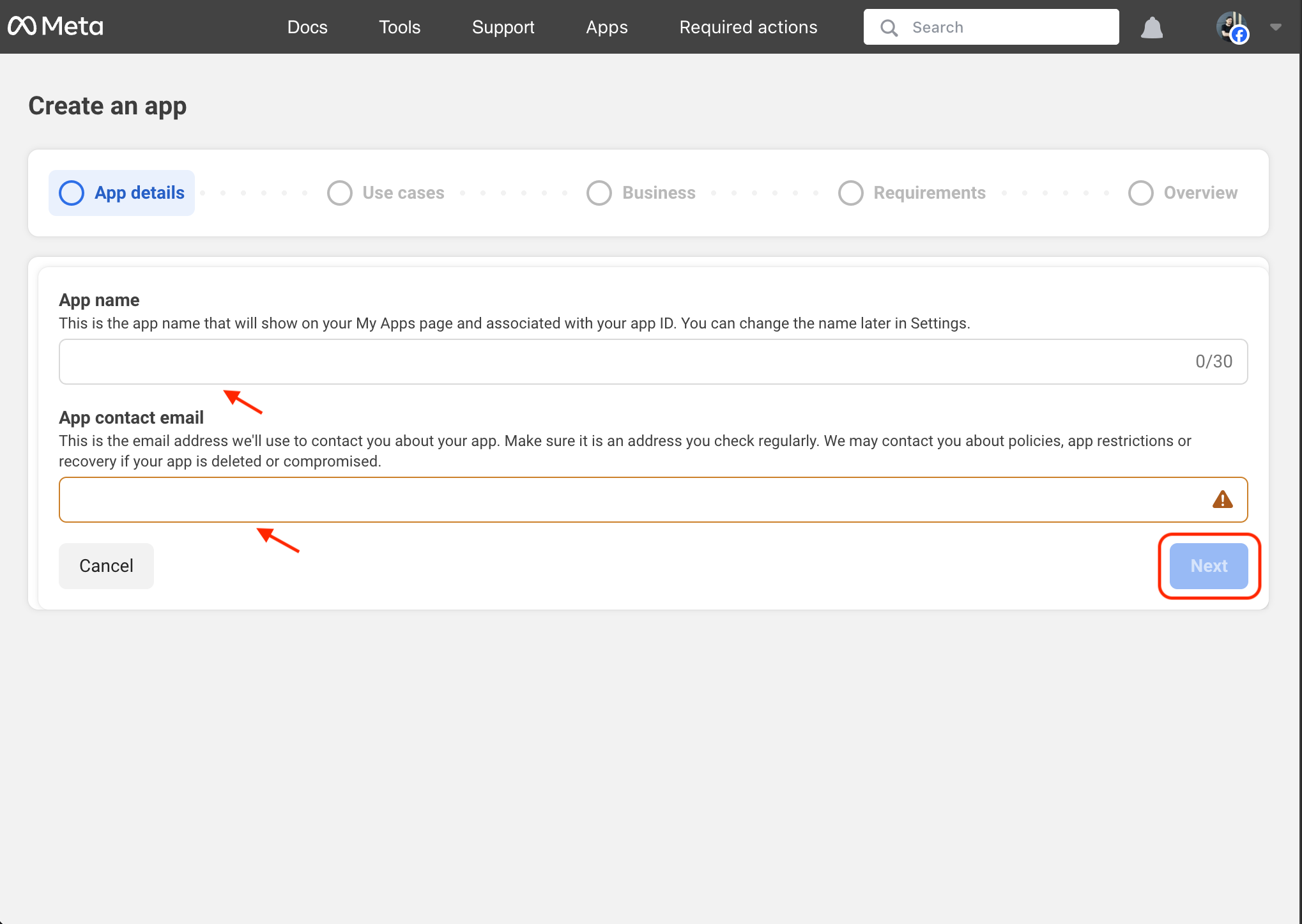1302x924 pixels.
Task: Select the Overview step circle
Action: pos(1141,193)
